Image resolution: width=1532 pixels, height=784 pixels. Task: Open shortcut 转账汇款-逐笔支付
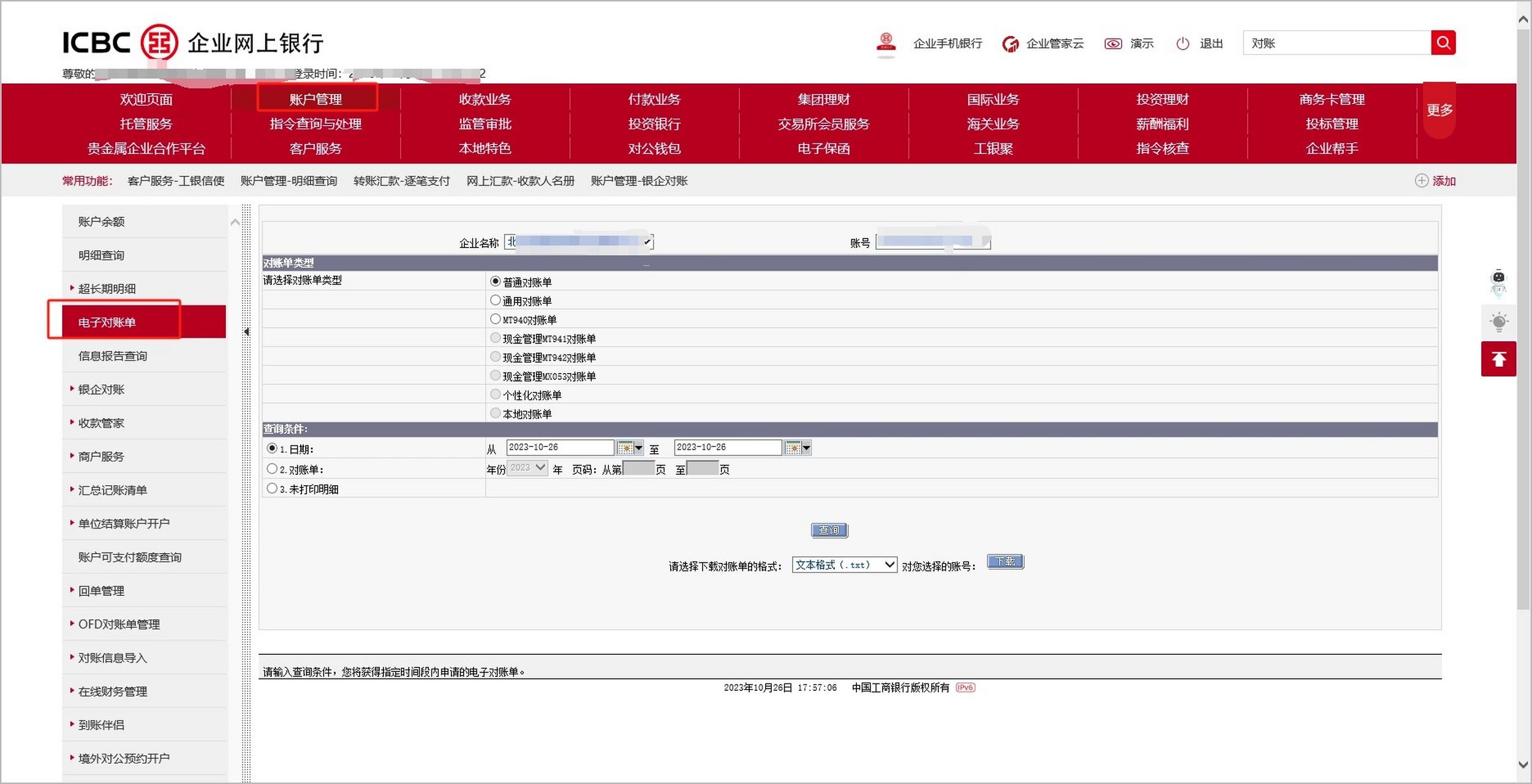click(402, 181)
